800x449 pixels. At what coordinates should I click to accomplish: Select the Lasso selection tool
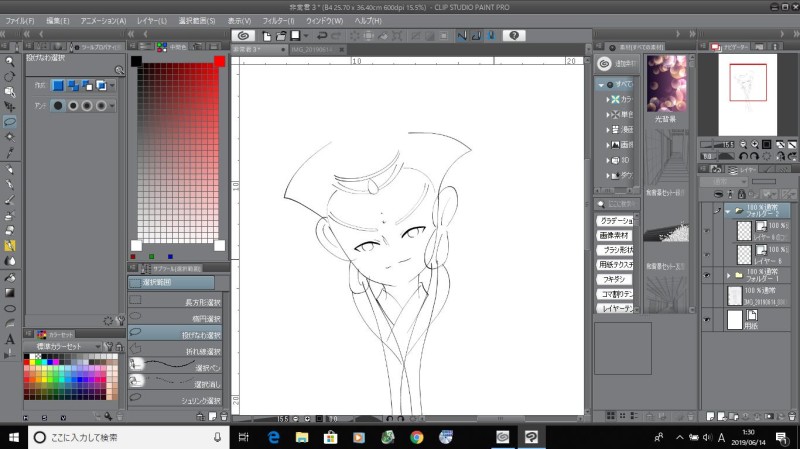[9, 122]
